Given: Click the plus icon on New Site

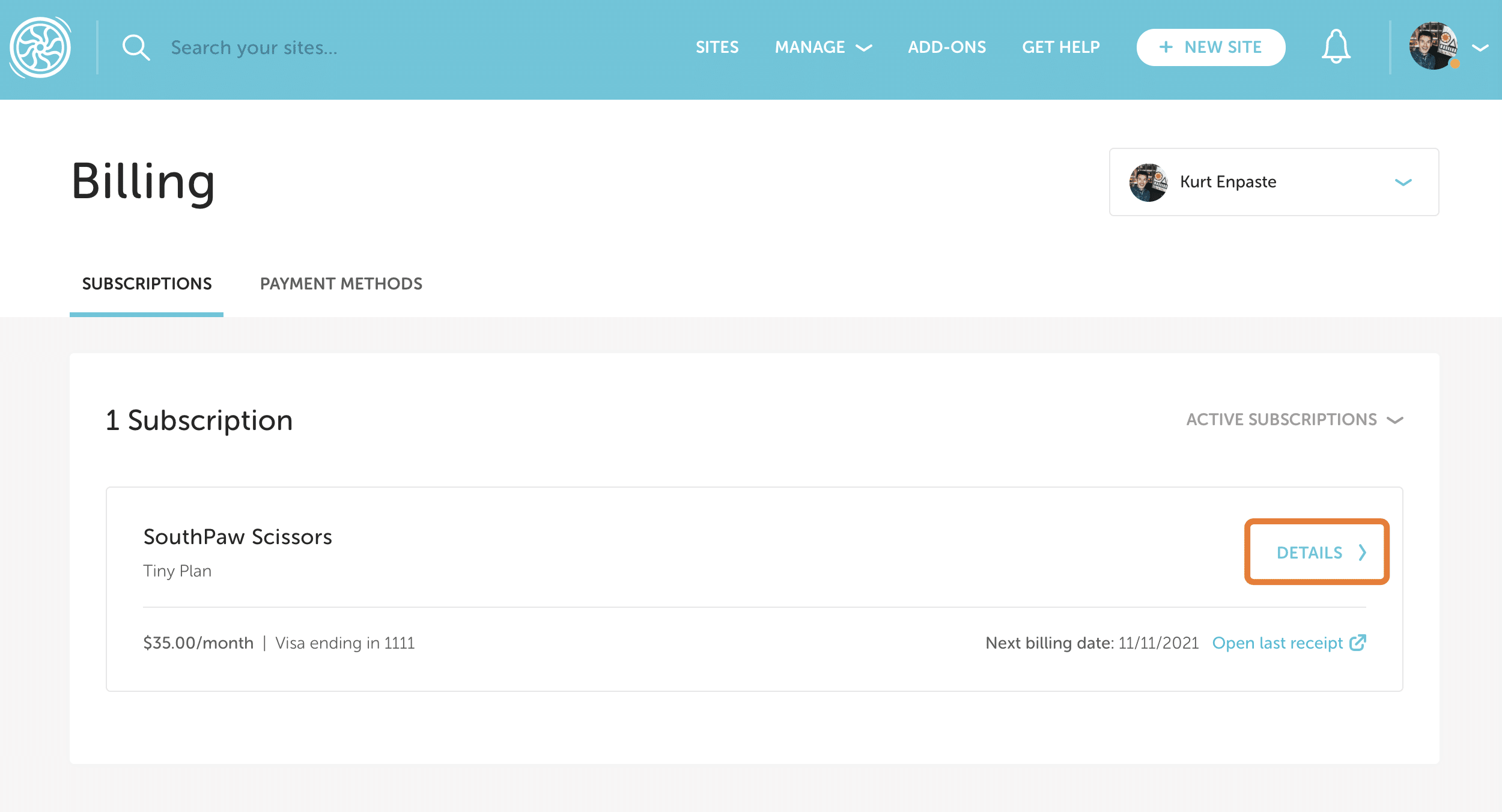Looking at the screenshot, I should click(x=1166, y=47).
